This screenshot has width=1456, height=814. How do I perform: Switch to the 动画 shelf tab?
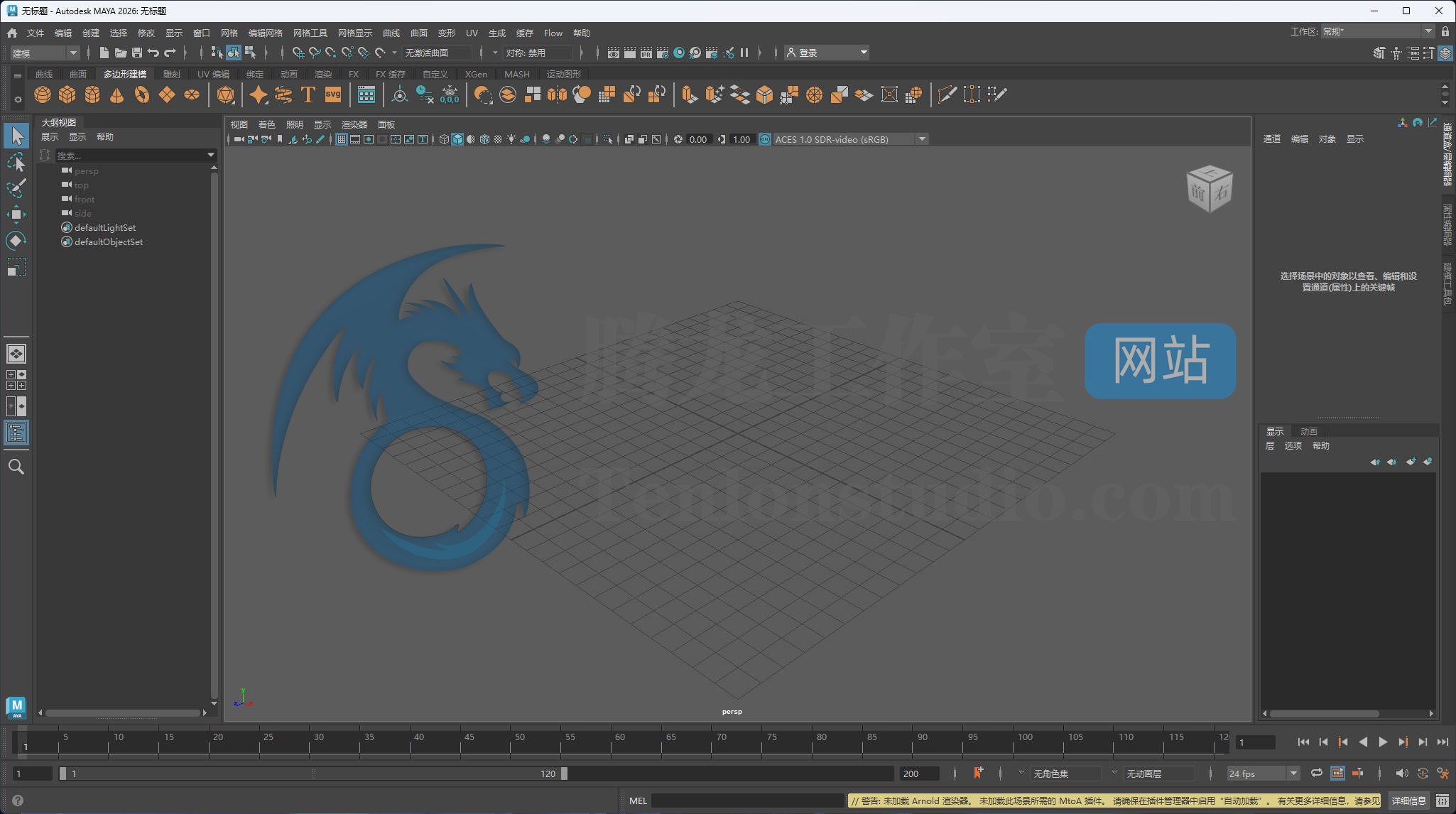point(288,74)
